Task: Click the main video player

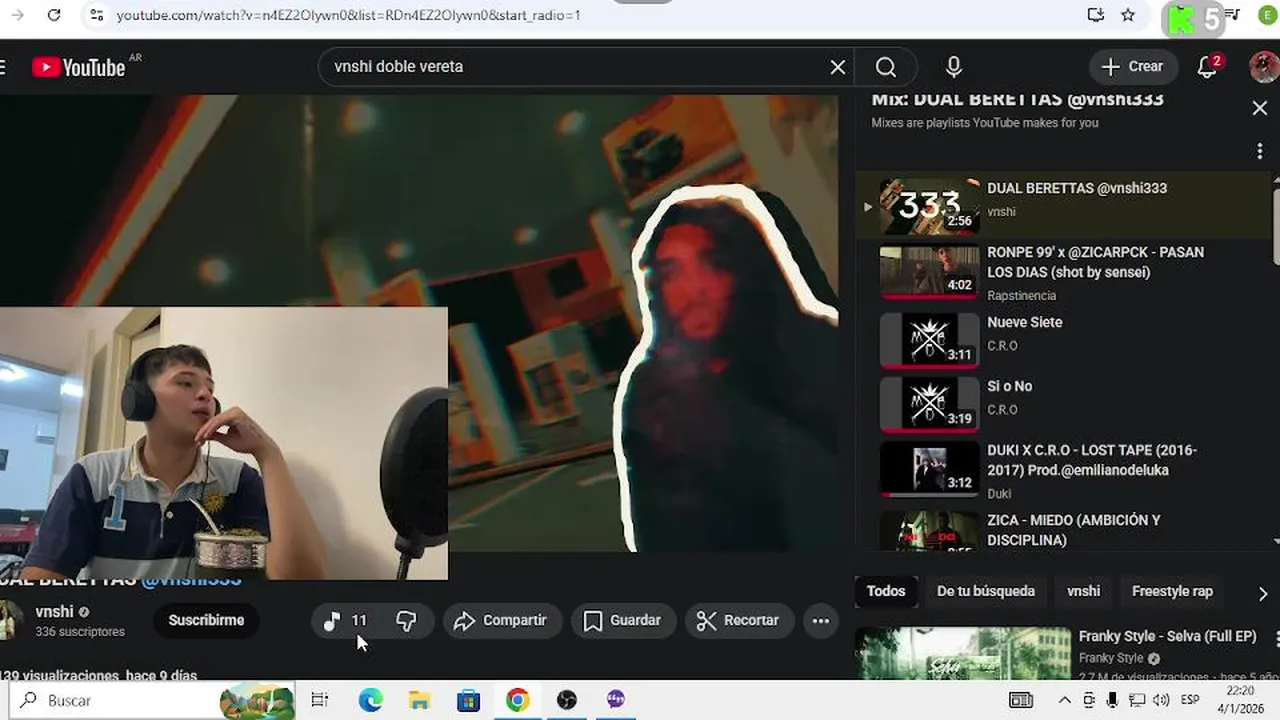Action: [x=419, y=323]
